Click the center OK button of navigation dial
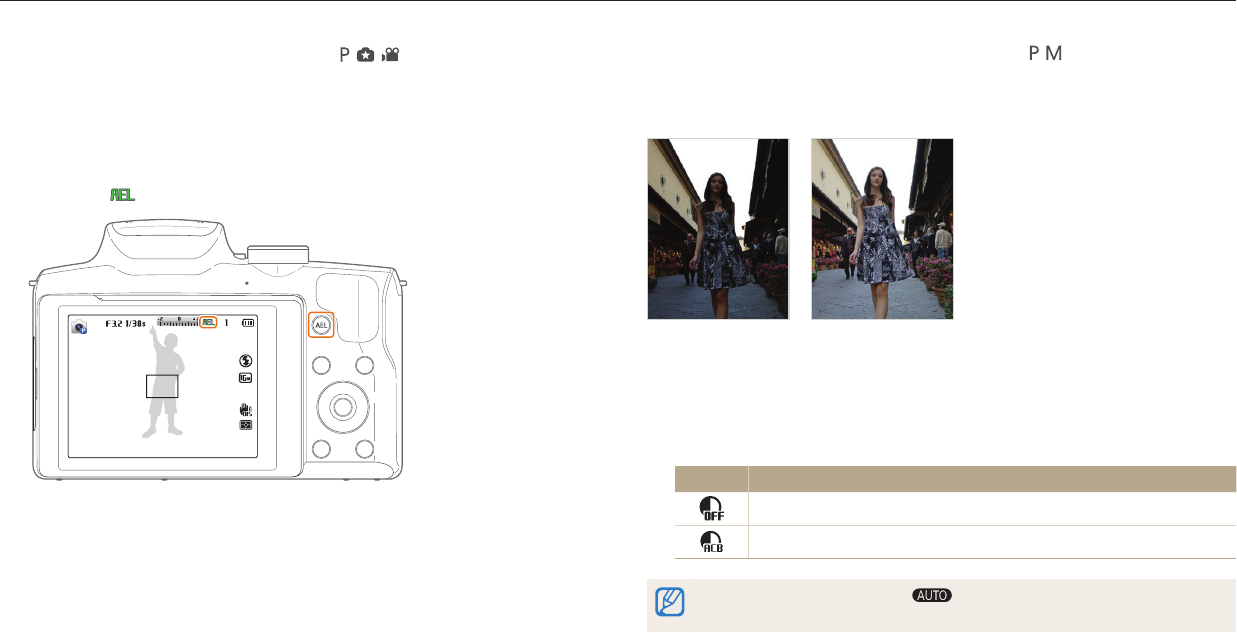The width and height of the screenshot is (1237, 633). (x=343, y=406)
